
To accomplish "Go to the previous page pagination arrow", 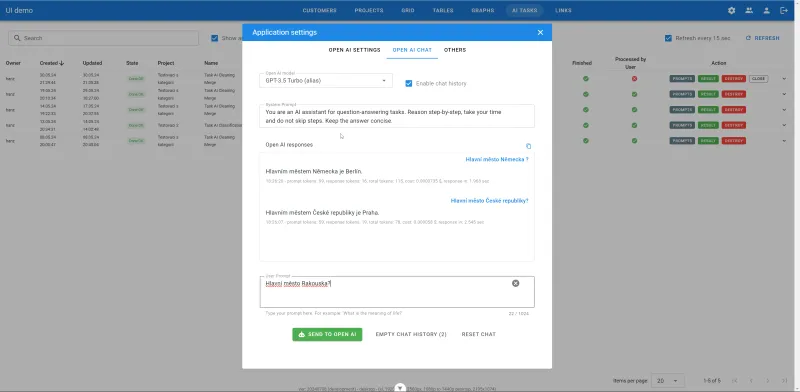I will (751, 381).
